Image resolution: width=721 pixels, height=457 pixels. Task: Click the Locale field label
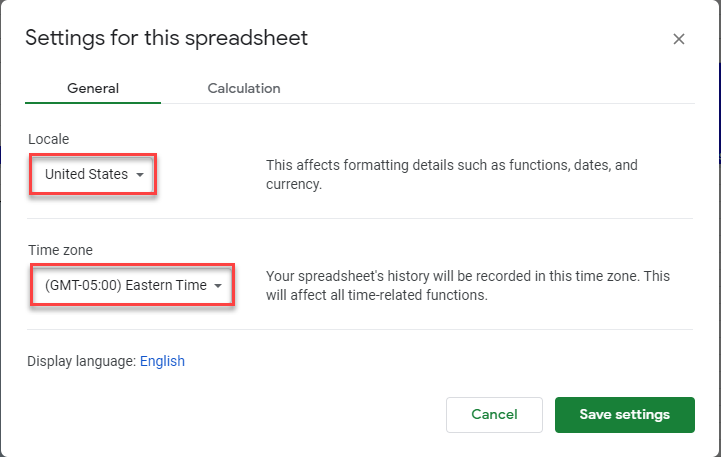pyautogui.click(x=48, y=139)
